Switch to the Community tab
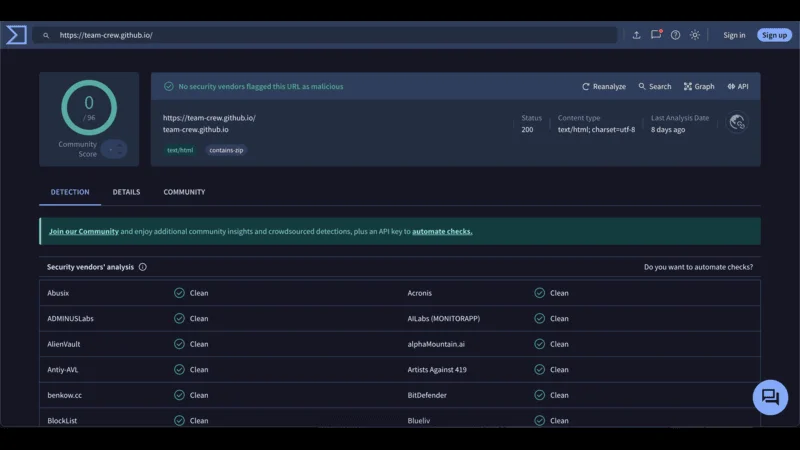Screen dimensions: 800x450 (x=184, y=192)
